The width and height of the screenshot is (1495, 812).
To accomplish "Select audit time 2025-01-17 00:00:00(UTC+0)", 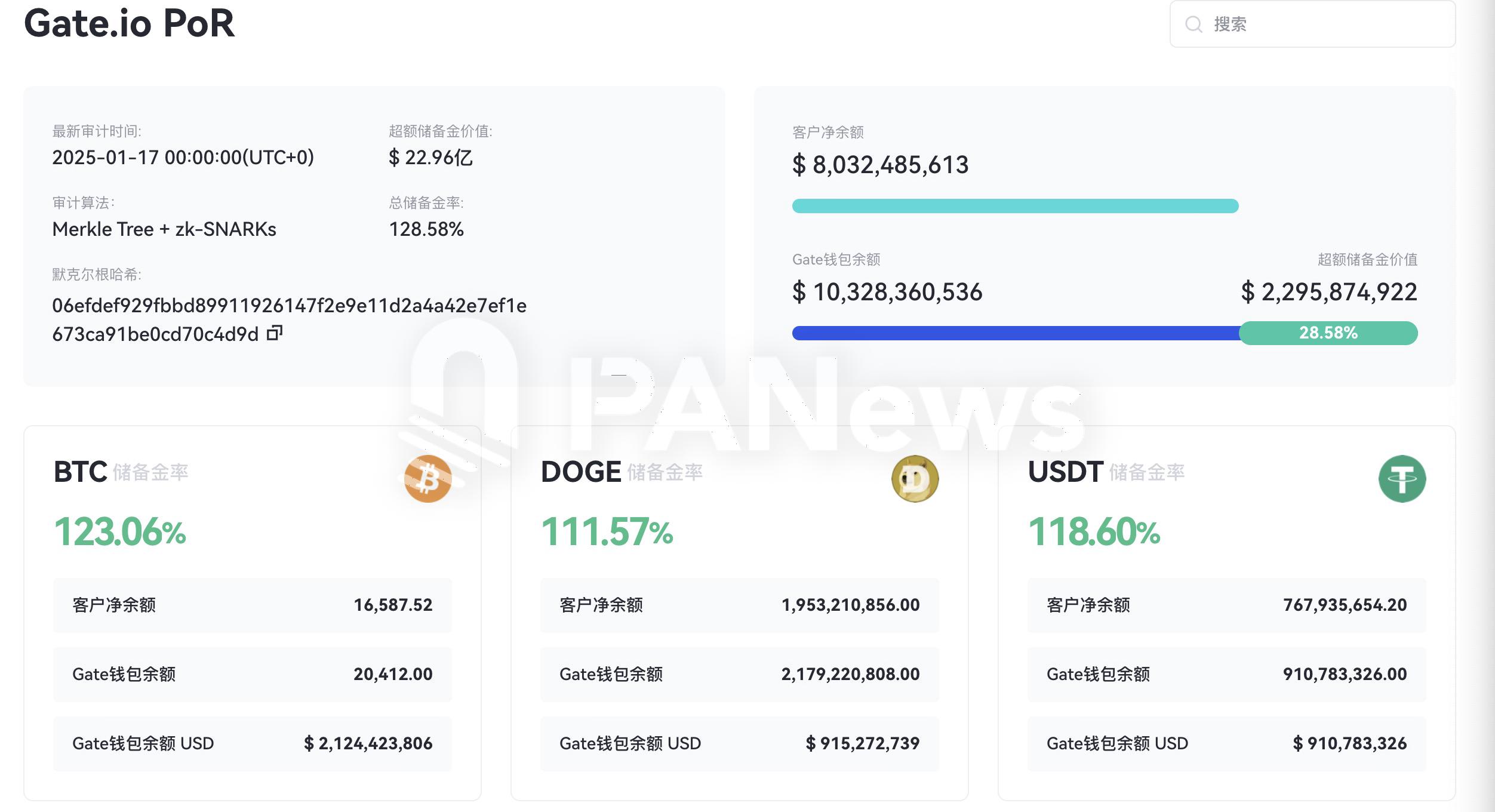I will [183, 158].
